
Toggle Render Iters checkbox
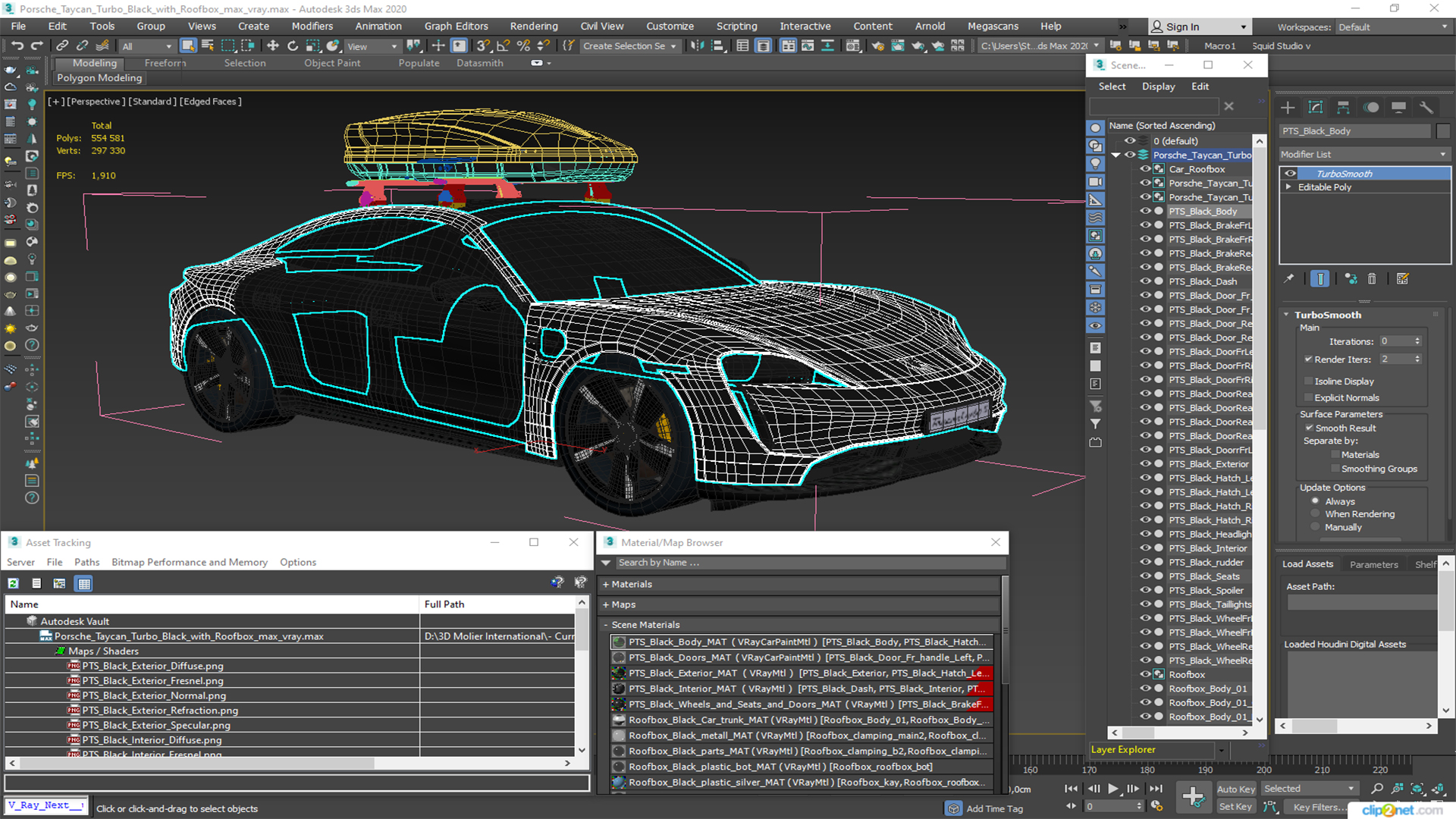click(x=1308, y=359)
